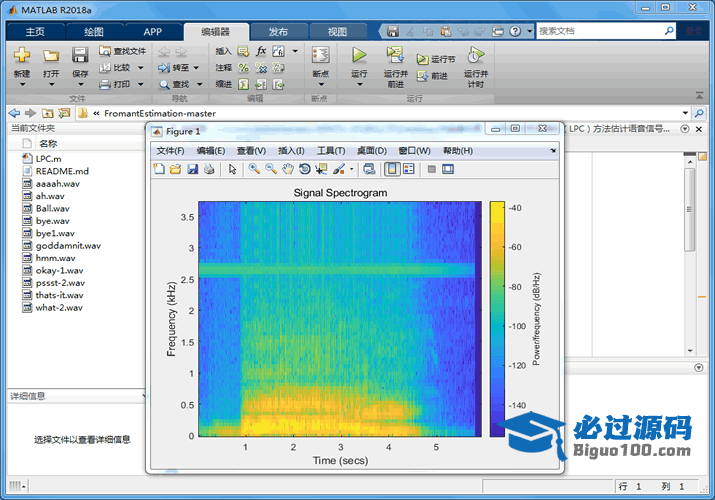Viewport: 715px width, 500px height.
Task: Click browse for folder icon in address bar
Action: pos(64,113)
